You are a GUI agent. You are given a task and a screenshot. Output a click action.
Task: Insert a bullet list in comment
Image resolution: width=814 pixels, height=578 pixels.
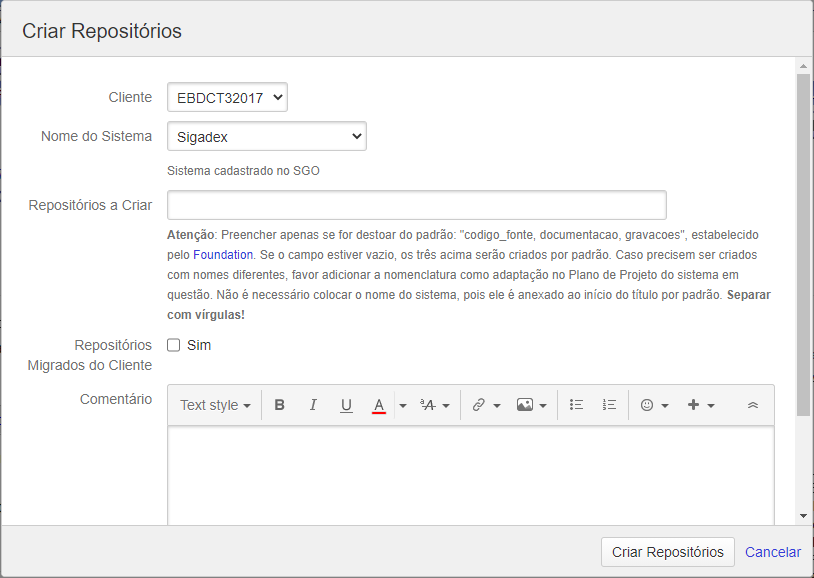(576, 405)
